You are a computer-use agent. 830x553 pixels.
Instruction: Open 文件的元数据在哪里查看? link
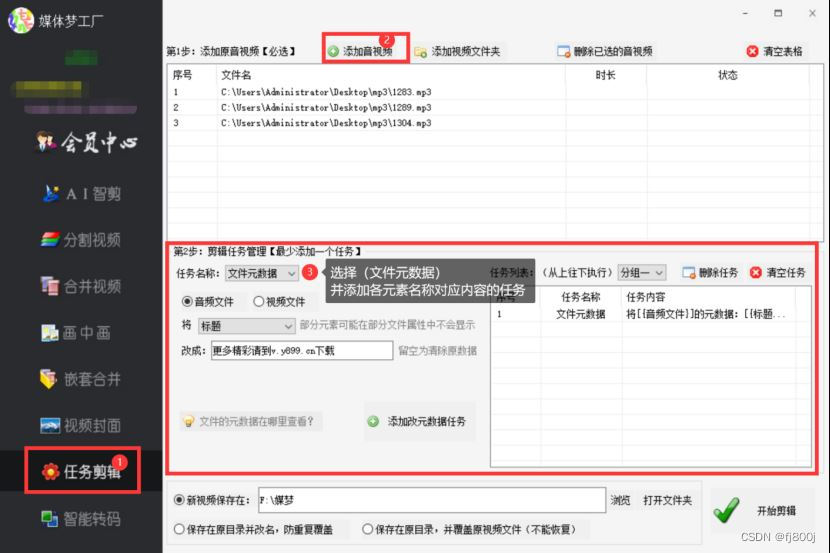(x=256, y=421)
